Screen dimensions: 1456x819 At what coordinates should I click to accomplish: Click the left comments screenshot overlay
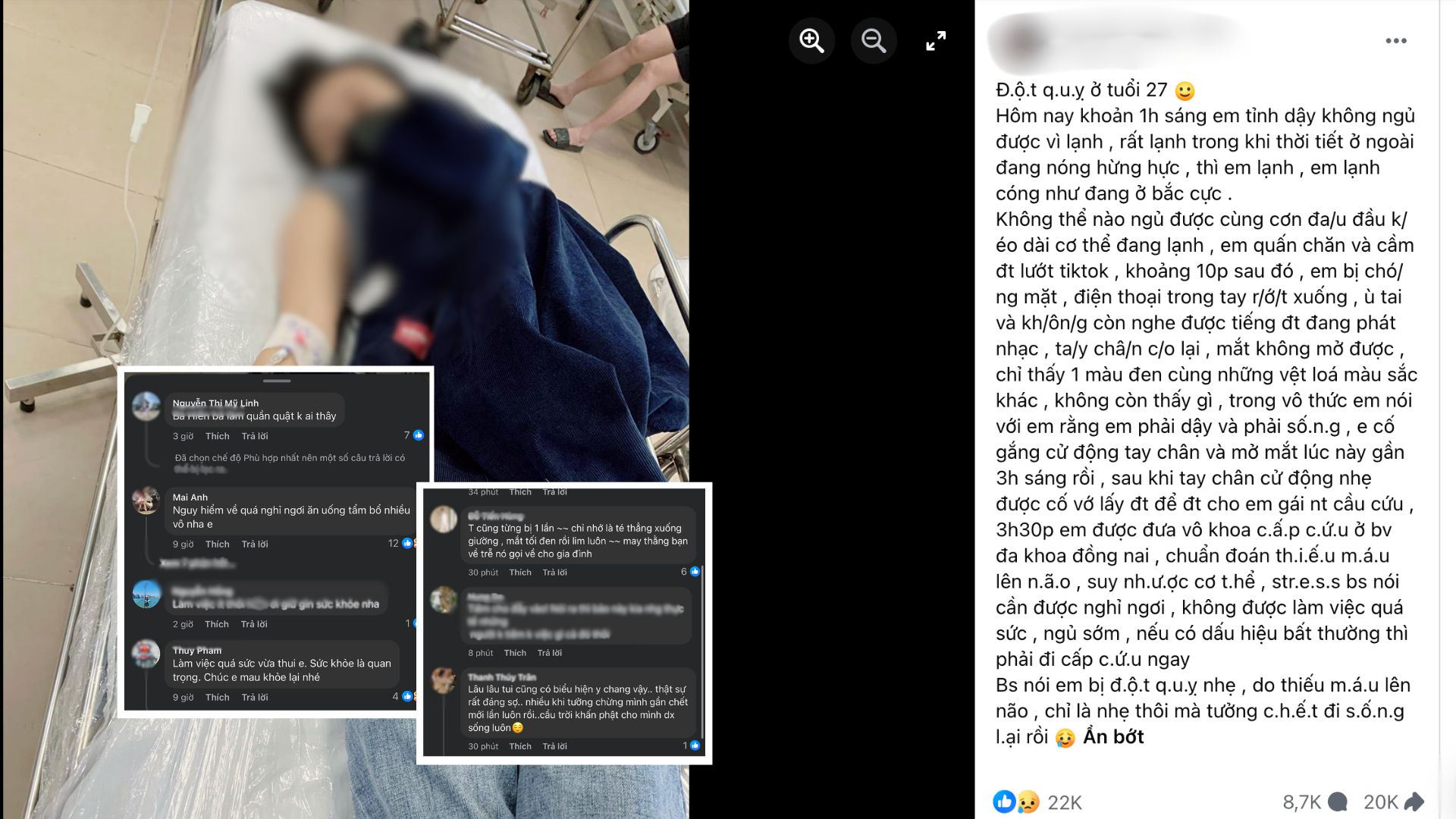tap(276, 542)
